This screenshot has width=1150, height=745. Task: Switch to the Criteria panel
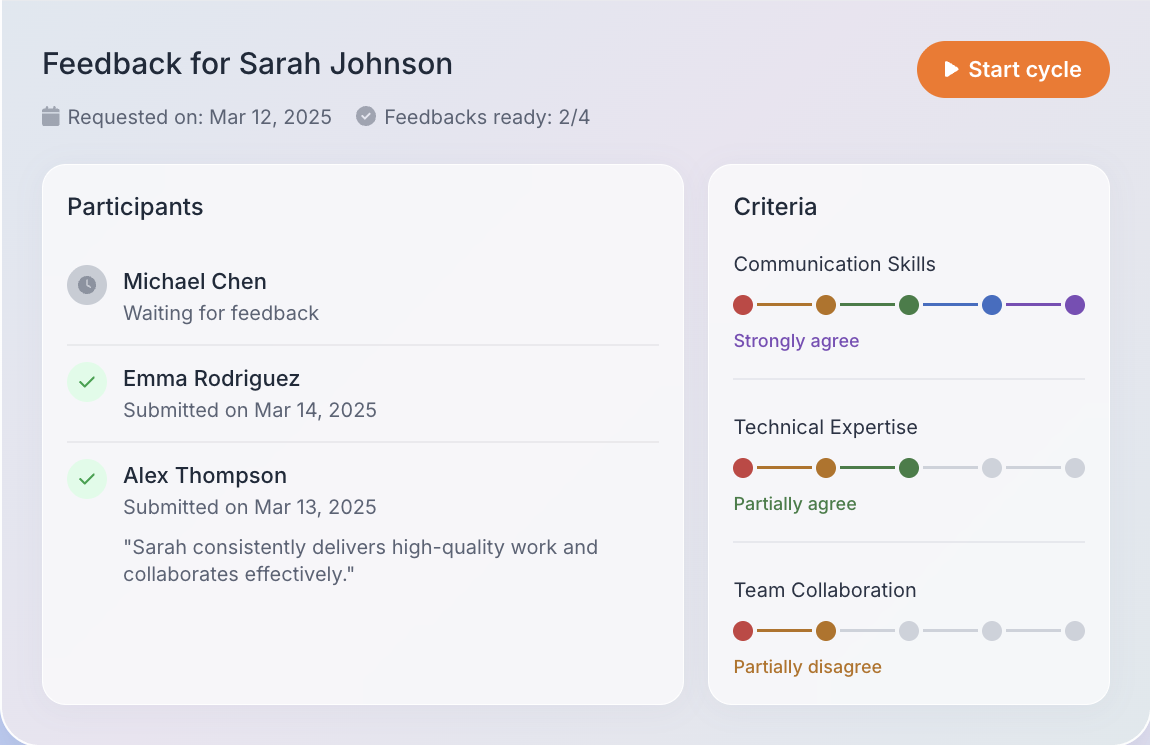[x=775, y=206]
